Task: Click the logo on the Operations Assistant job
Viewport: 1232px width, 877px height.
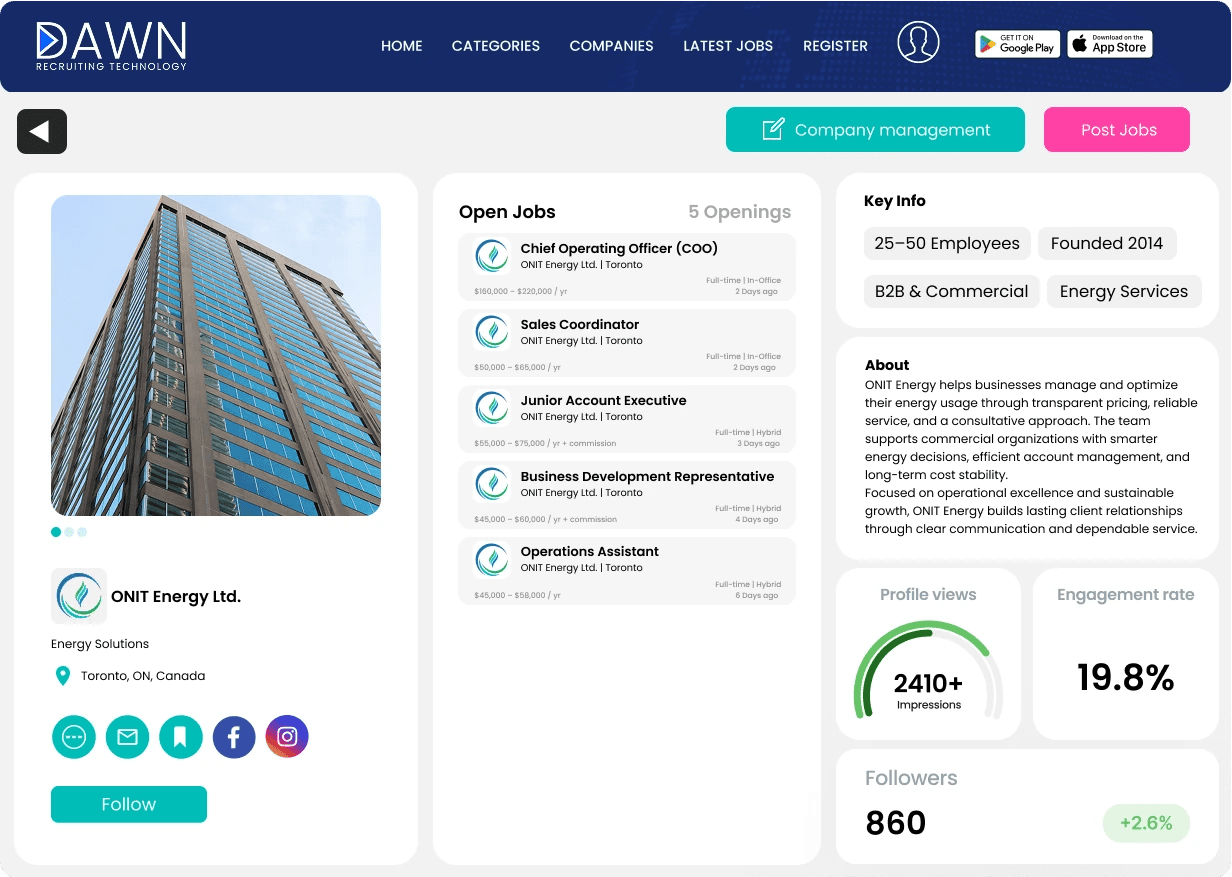Action: [492, 559]
